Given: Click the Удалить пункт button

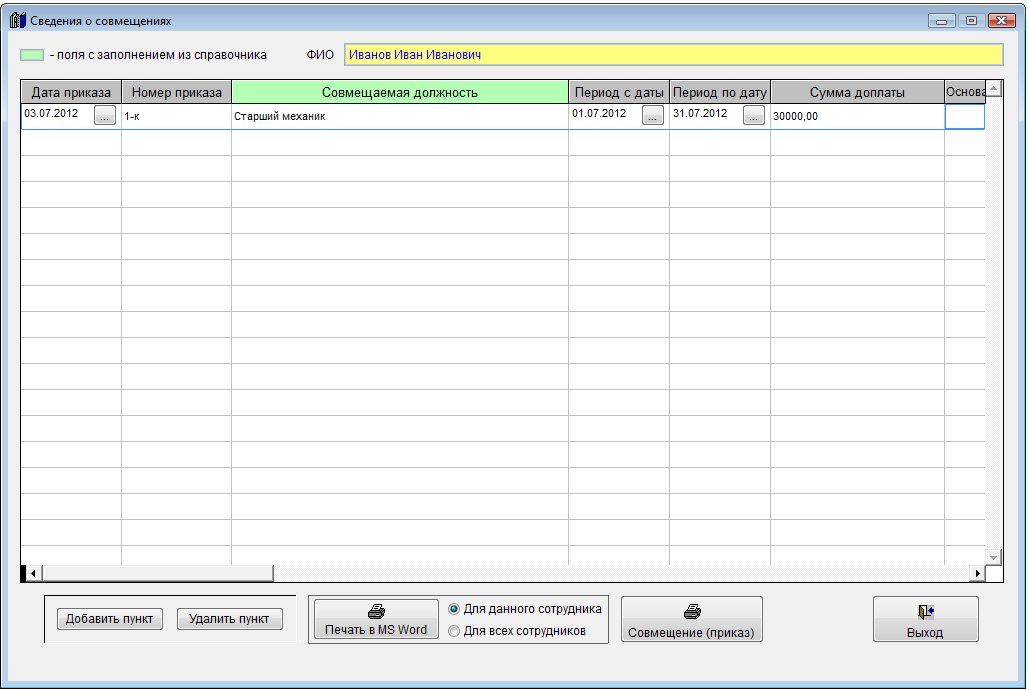Looking at the screenshot, I should [x=230, y=619].
